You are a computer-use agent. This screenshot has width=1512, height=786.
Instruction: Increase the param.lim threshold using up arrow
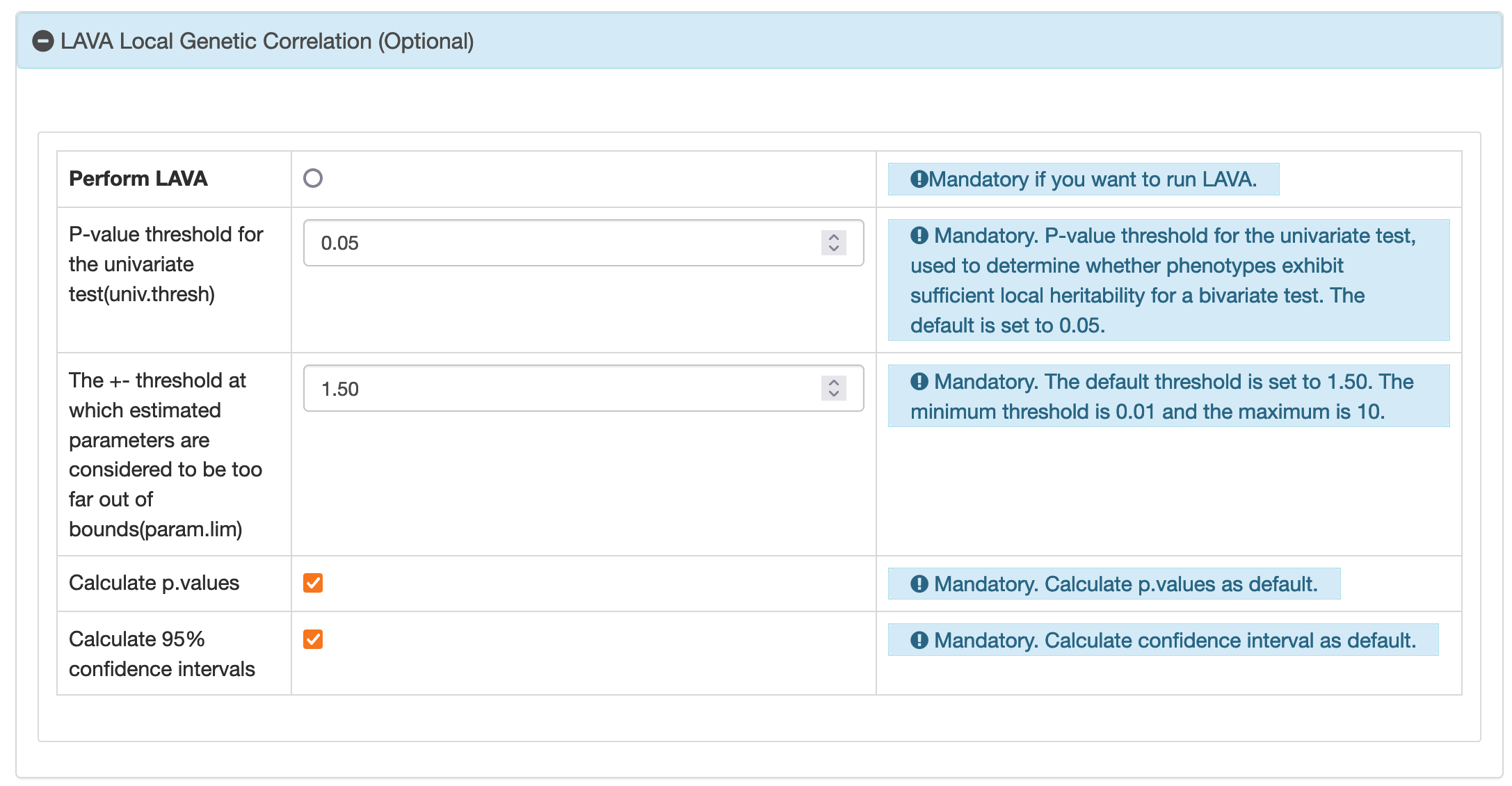click(x=834, y=383)
